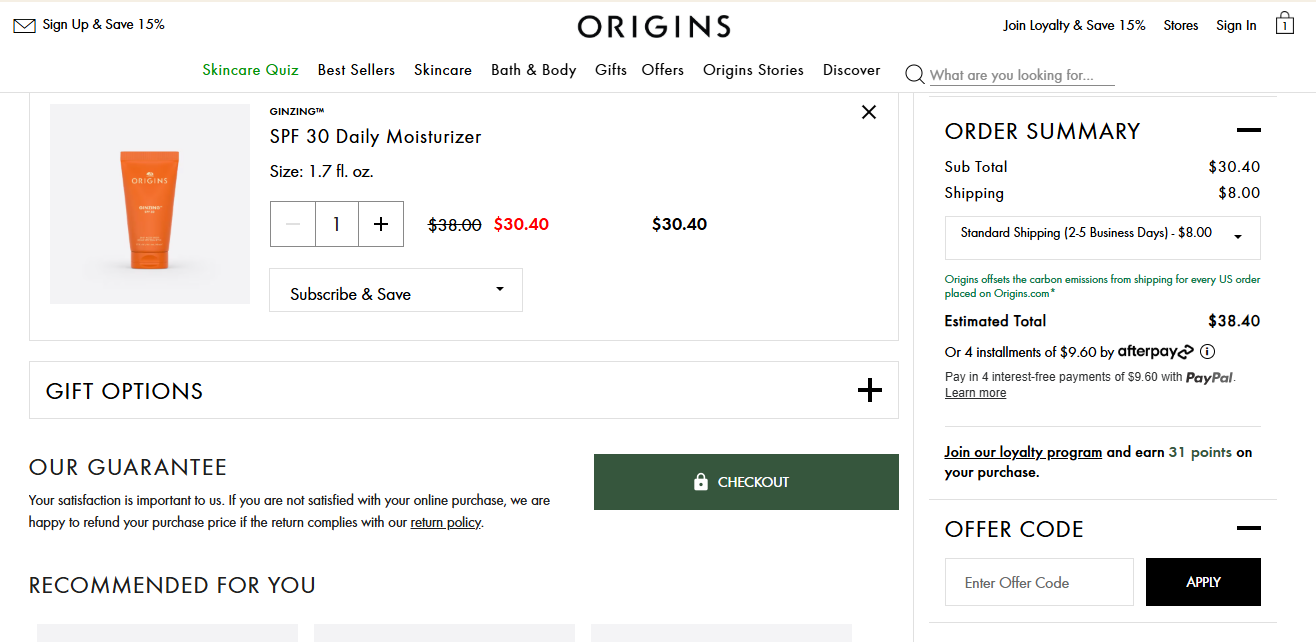
Task: Remove the moisturizer using the X icon
Action: pyautogui.click(x=868, y=112)
